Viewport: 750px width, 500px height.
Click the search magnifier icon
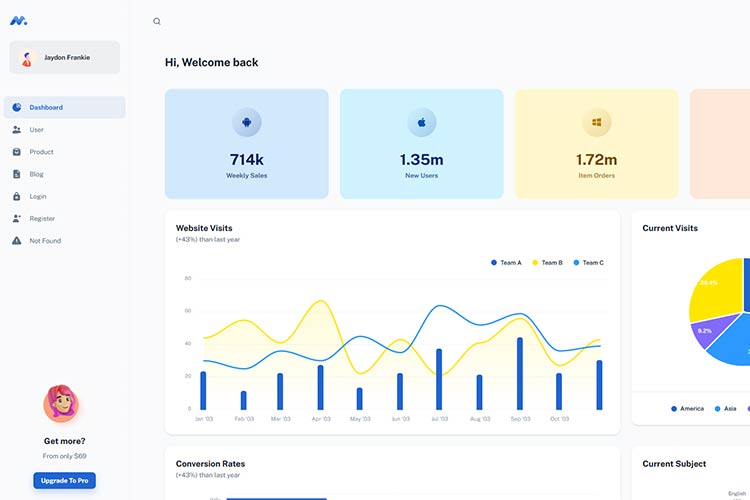pyautogui.click(x=157, y=21)
